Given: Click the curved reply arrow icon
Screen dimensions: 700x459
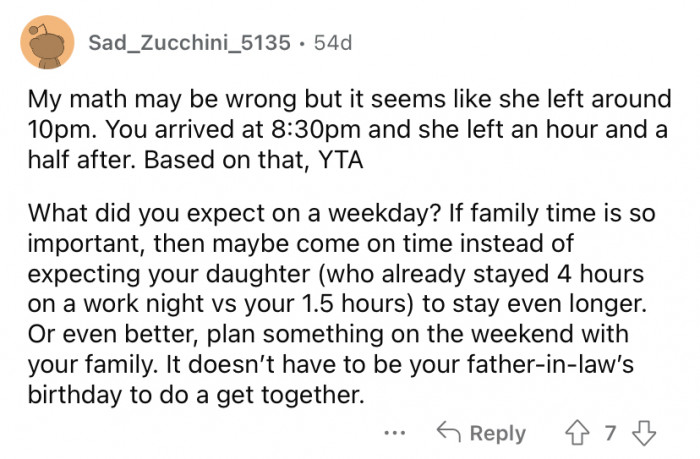Looking at the screenshot, I should [448, 433].
